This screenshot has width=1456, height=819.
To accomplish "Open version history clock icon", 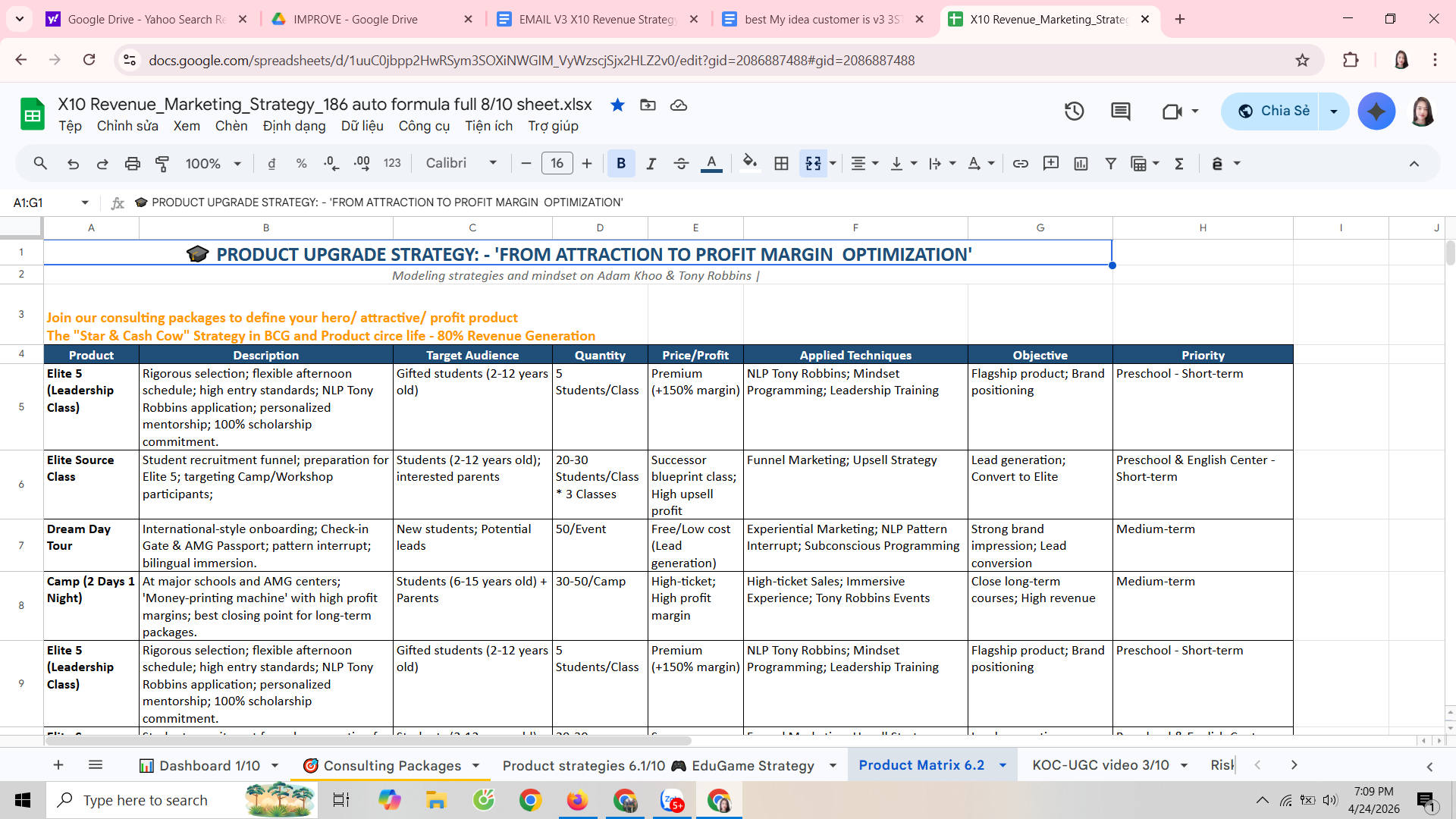I will 1074,111.
